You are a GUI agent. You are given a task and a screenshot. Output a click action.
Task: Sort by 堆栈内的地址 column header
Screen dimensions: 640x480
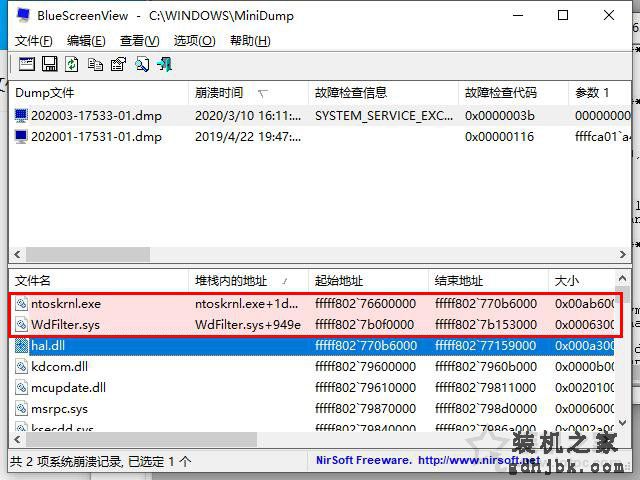click(x=249, y=281)
